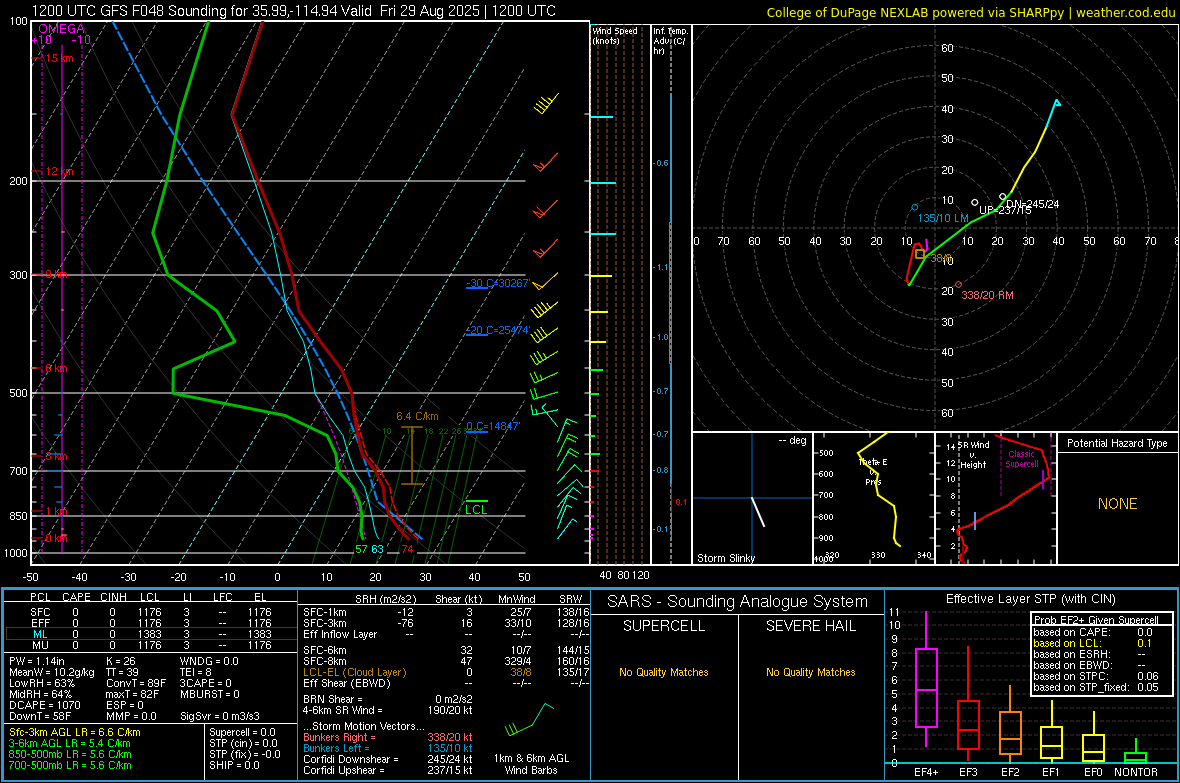Select the EFF parcel row label

pyautogui.click(x=40, y=623)
